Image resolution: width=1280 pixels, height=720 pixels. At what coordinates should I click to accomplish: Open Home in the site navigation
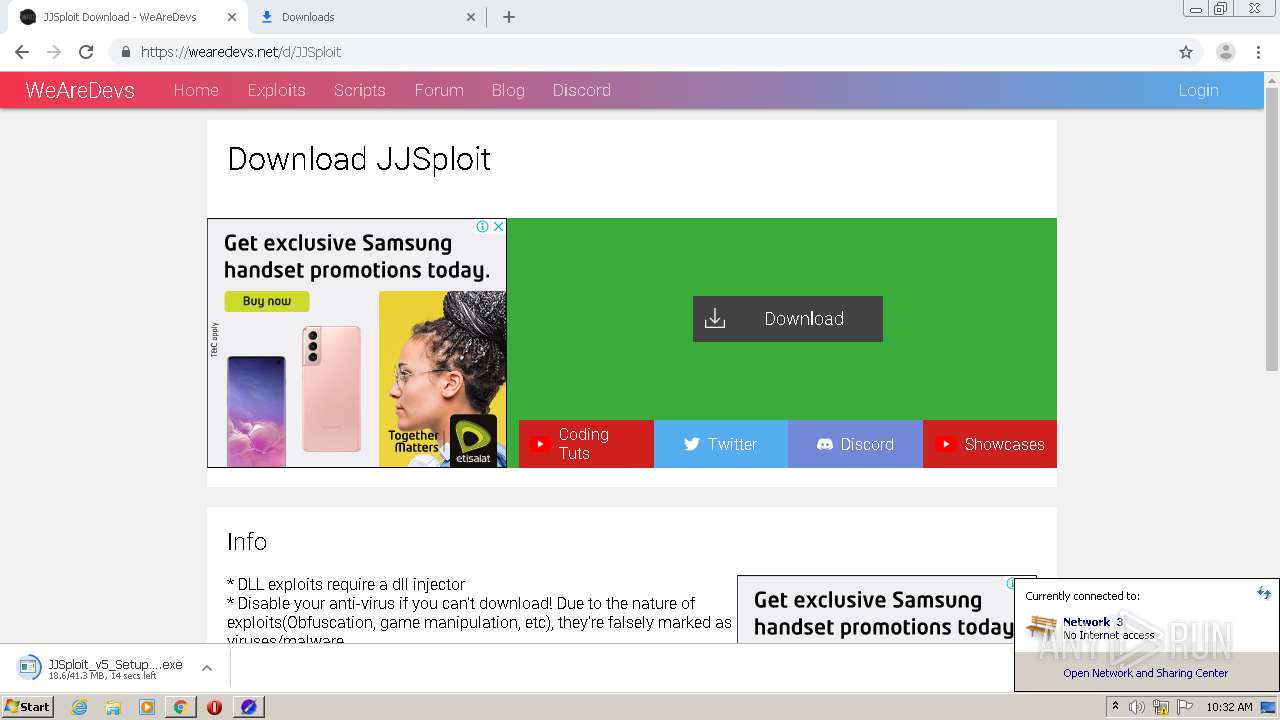pos(196,90)
